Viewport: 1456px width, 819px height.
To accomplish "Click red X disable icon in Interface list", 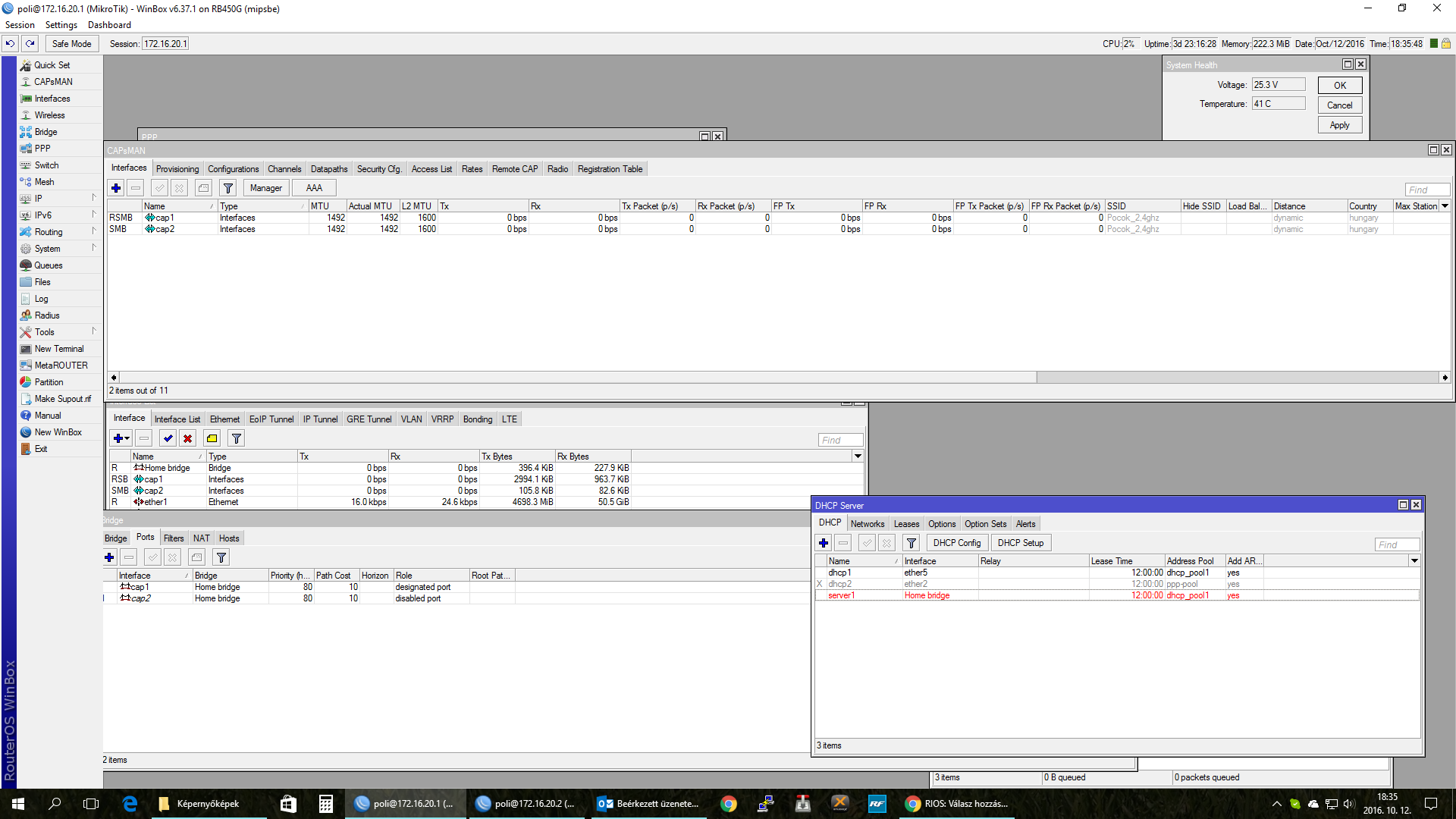I will click(x=188, y=438).
